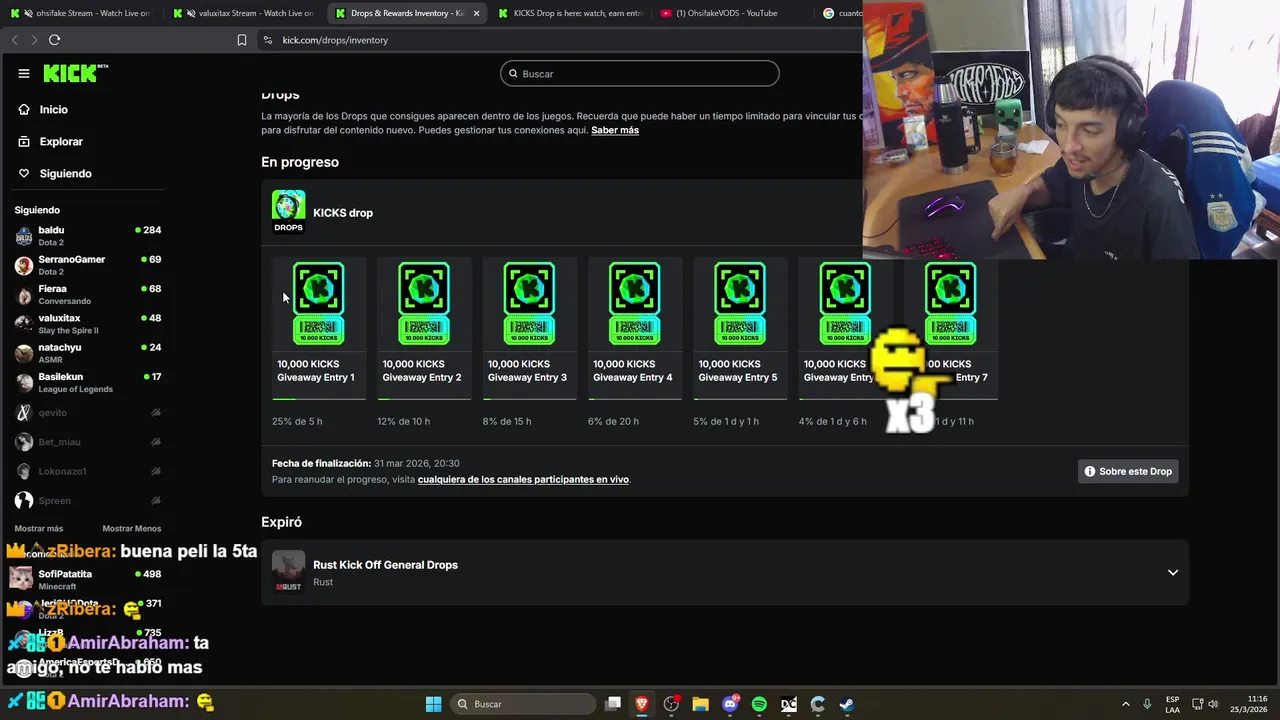The width and height of the screenshot is (1280, 720).
Task: Select Giveaway Entry 2 reward icon
Action: click(x=424, y=304)
